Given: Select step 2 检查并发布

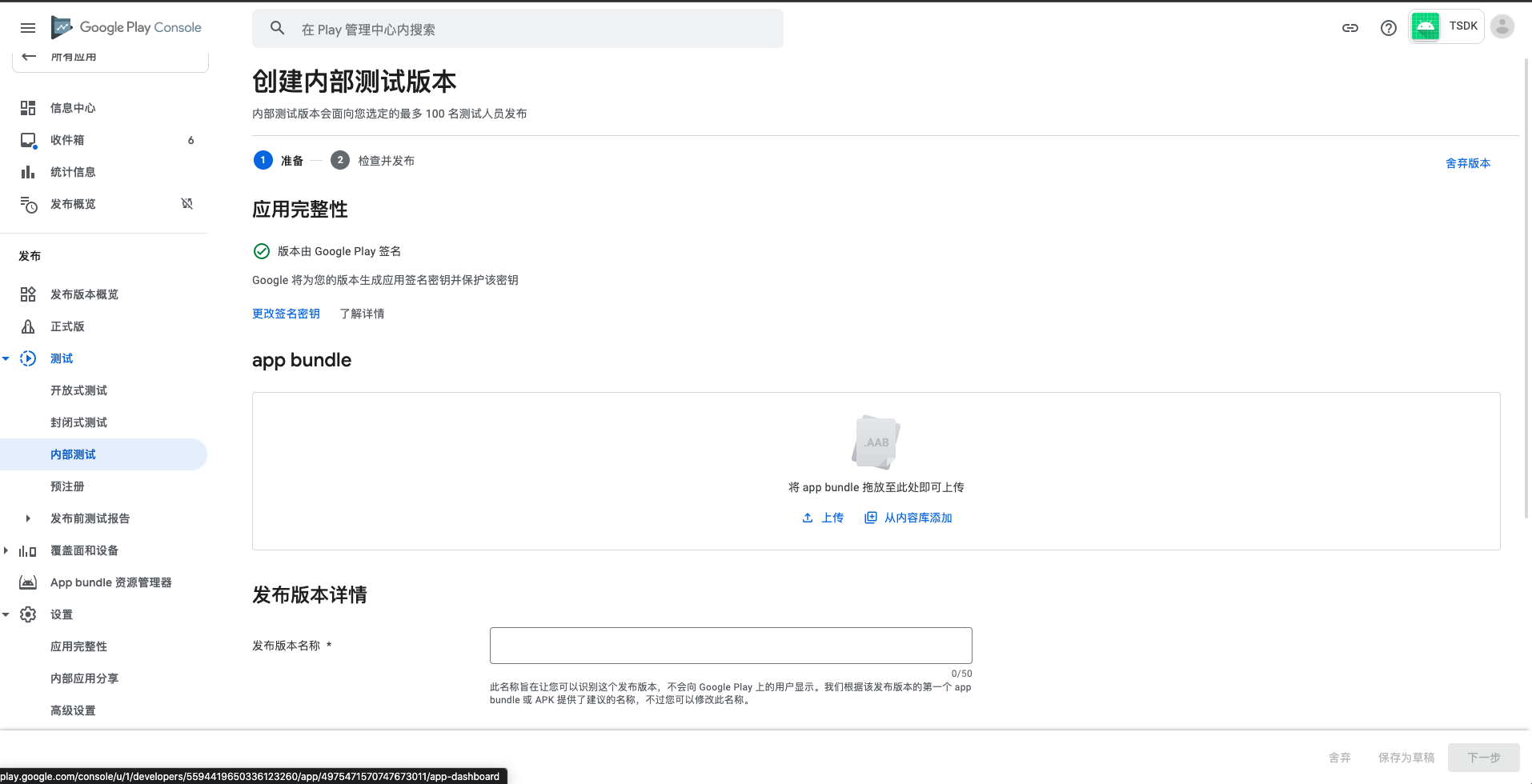Looking at the screenshot, I should point(372,160).
